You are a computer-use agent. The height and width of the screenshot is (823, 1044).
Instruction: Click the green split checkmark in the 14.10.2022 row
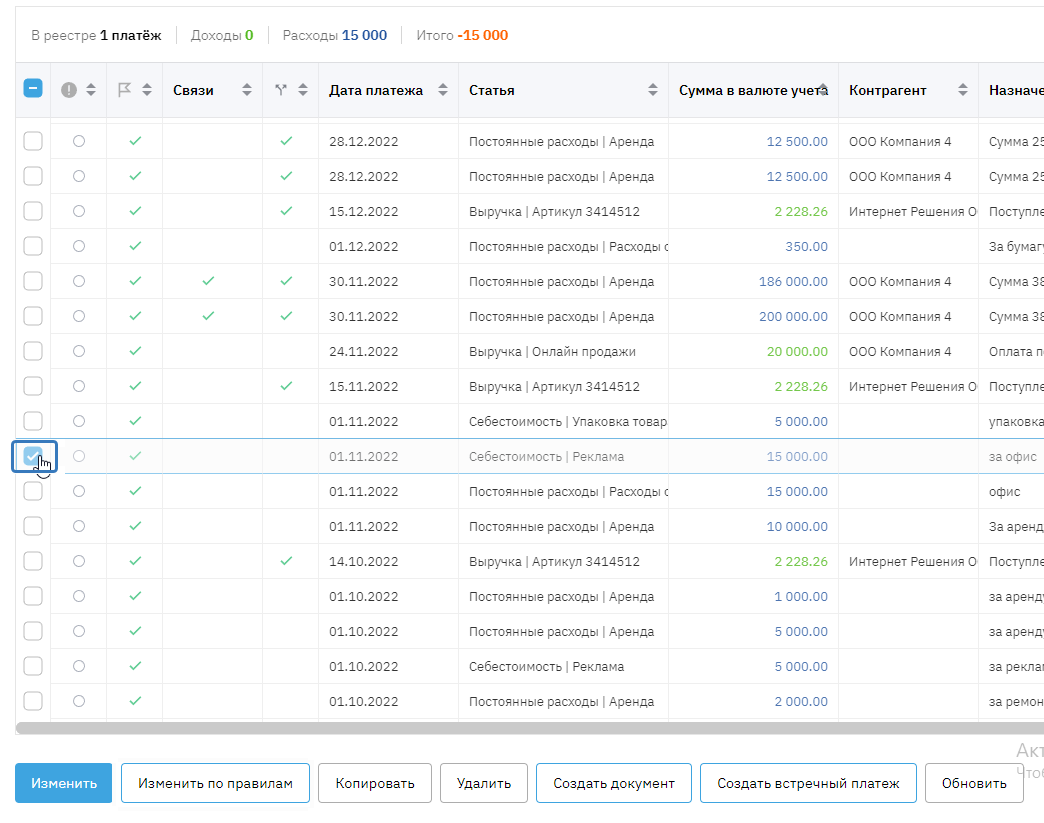[286, 561]
